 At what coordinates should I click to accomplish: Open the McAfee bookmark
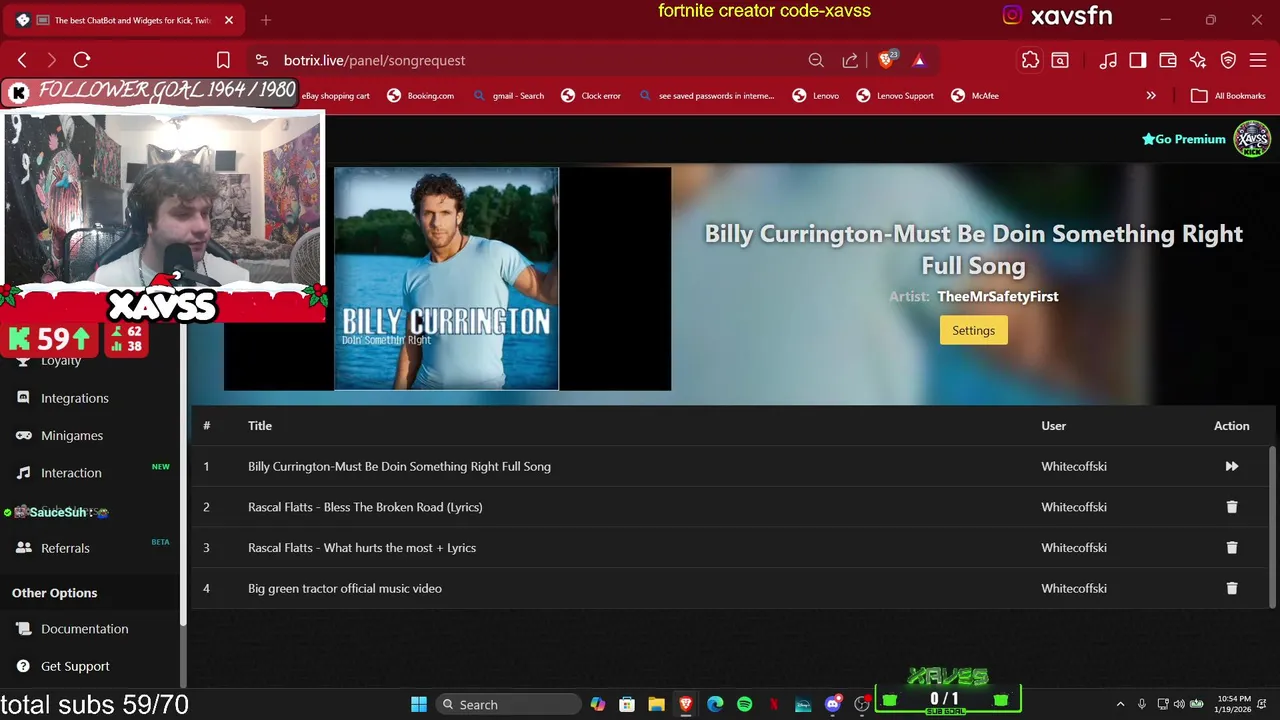coord(975,96)
